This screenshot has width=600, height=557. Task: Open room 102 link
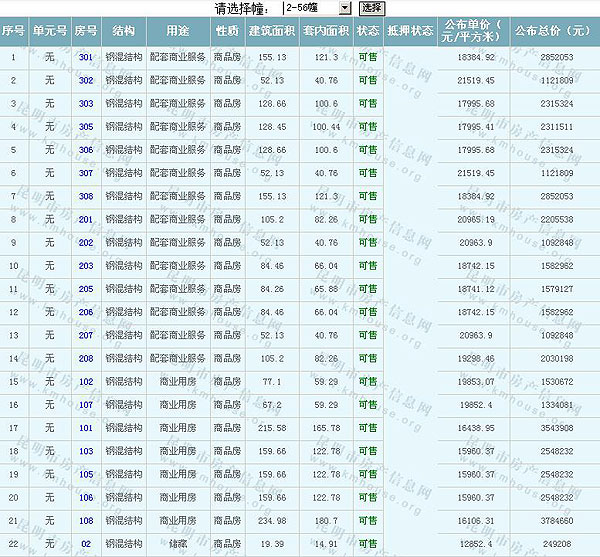pyautogui.click(x=86, y=381)
